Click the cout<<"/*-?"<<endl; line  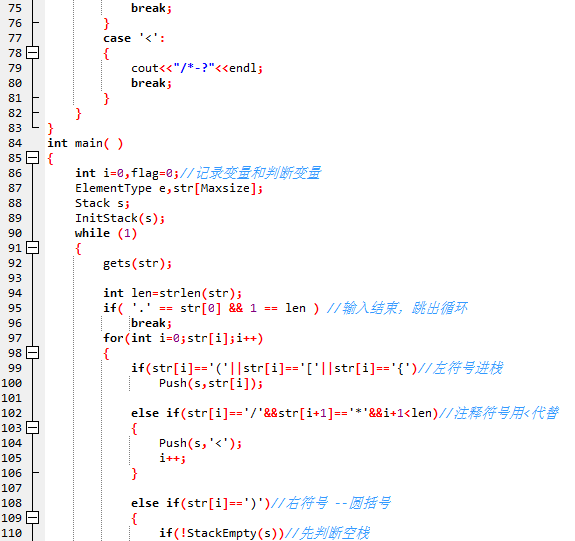click(197, 68)
